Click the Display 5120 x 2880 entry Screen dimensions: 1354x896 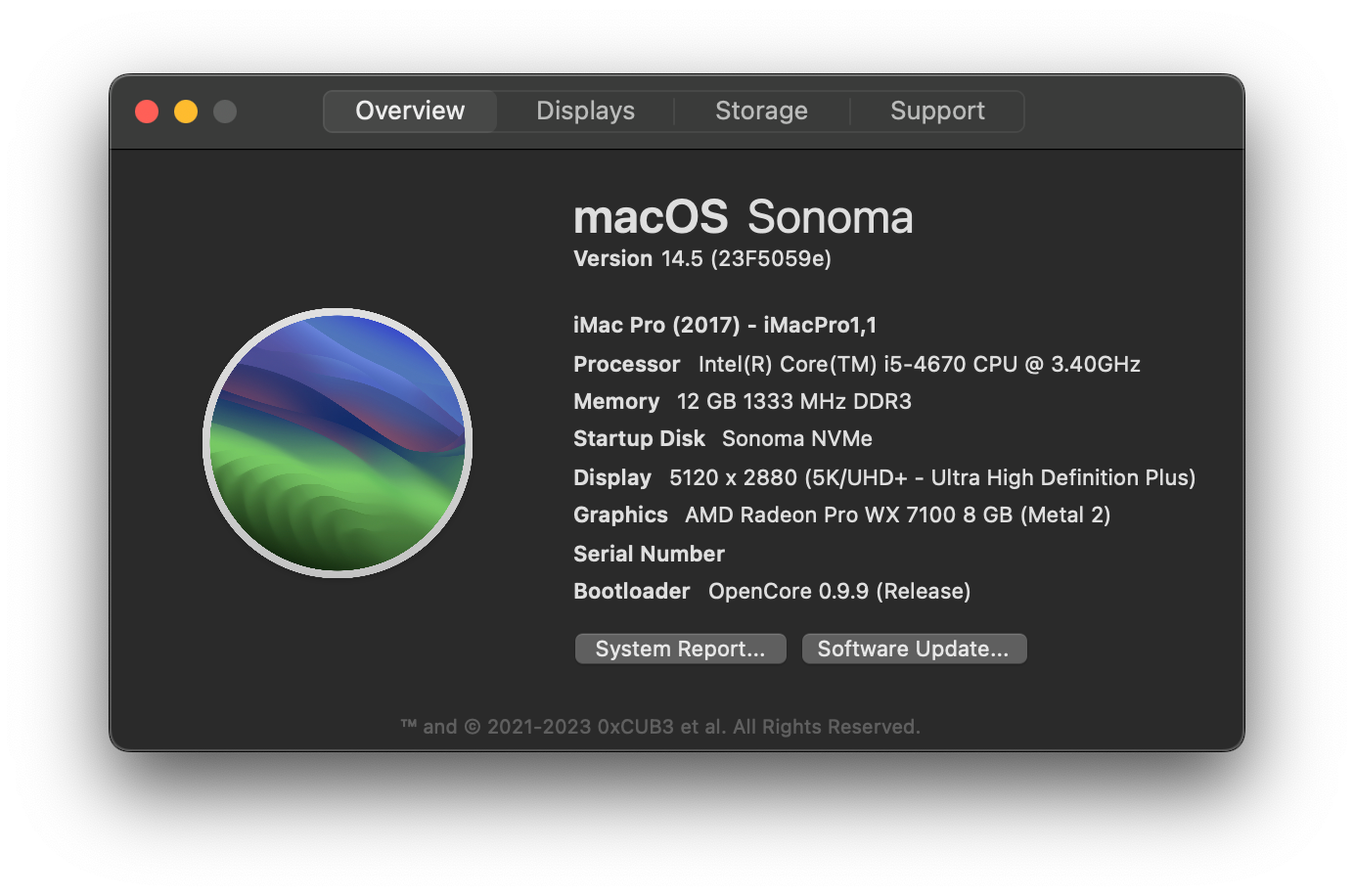883,477
